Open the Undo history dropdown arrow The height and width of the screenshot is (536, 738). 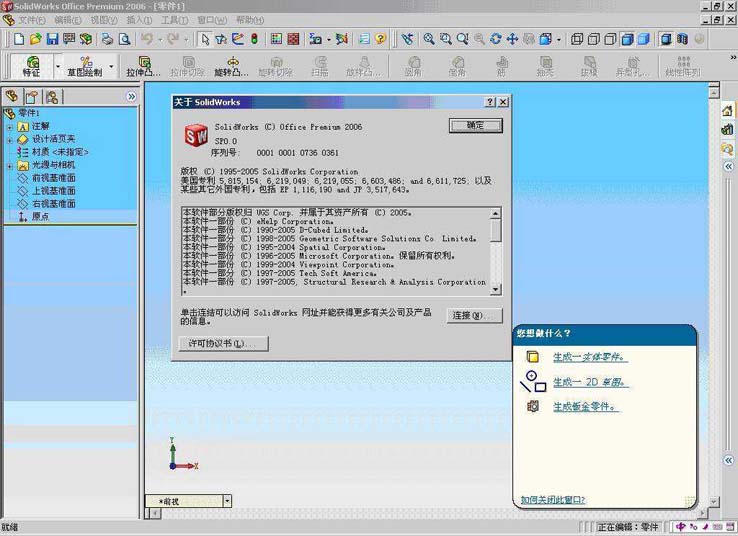coord(160,40)
